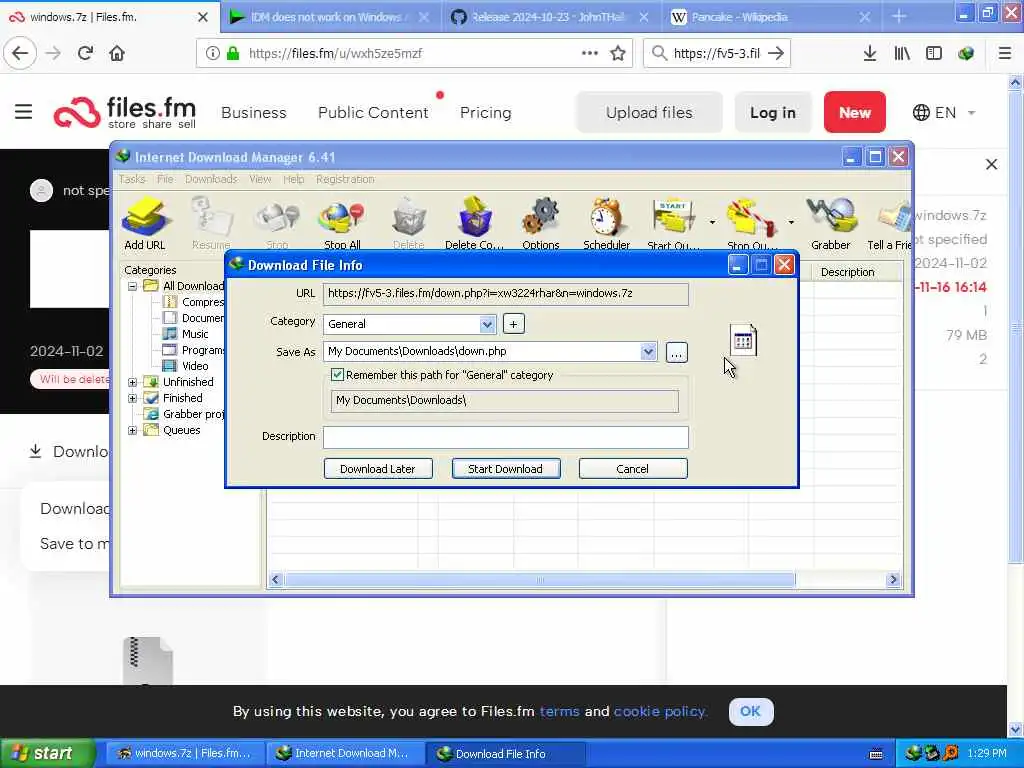Open the cookie policy link
1024x768 pixels.
[660, 711]
